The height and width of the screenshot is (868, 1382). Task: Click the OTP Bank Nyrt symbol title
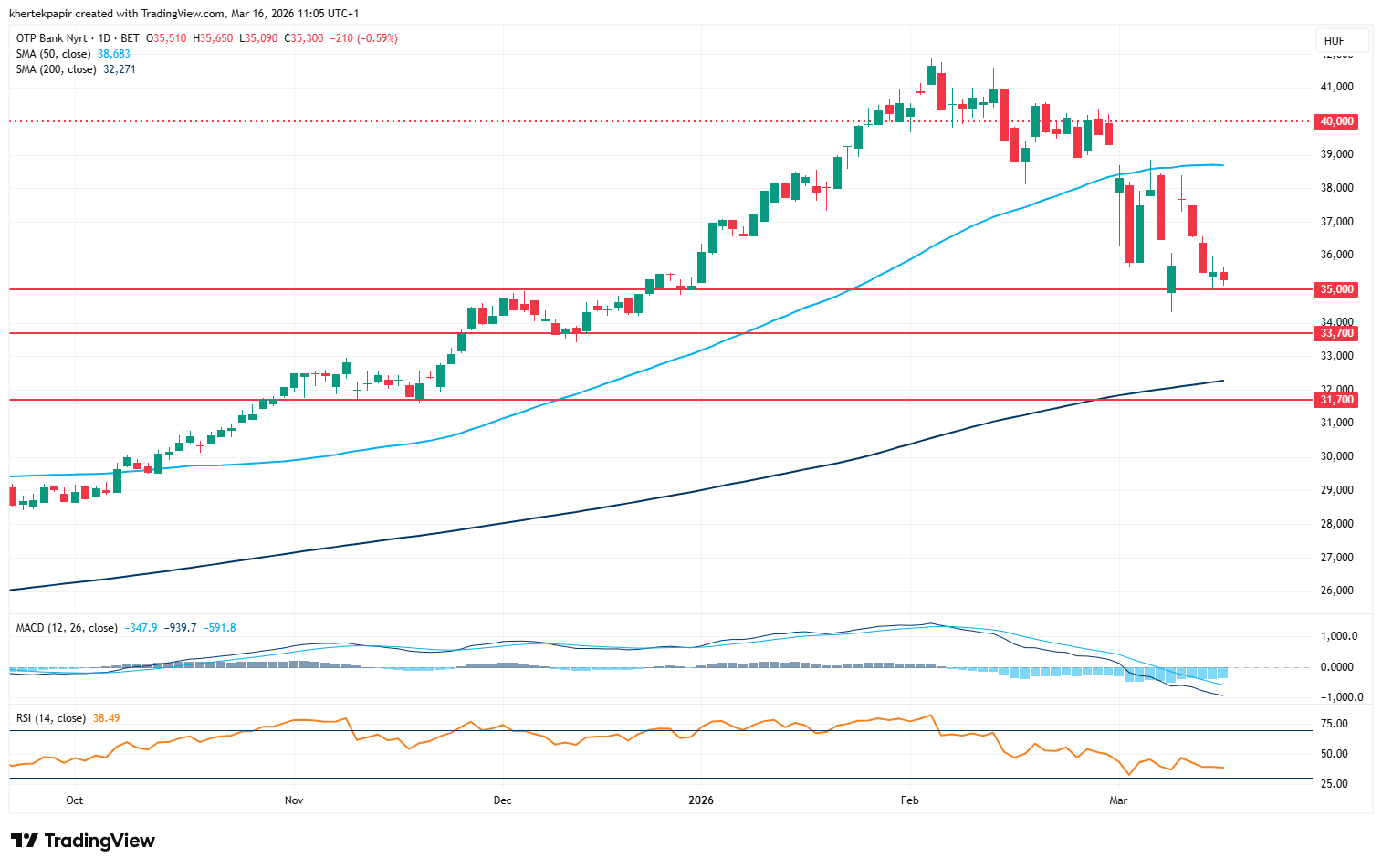[x=52, y=38]
